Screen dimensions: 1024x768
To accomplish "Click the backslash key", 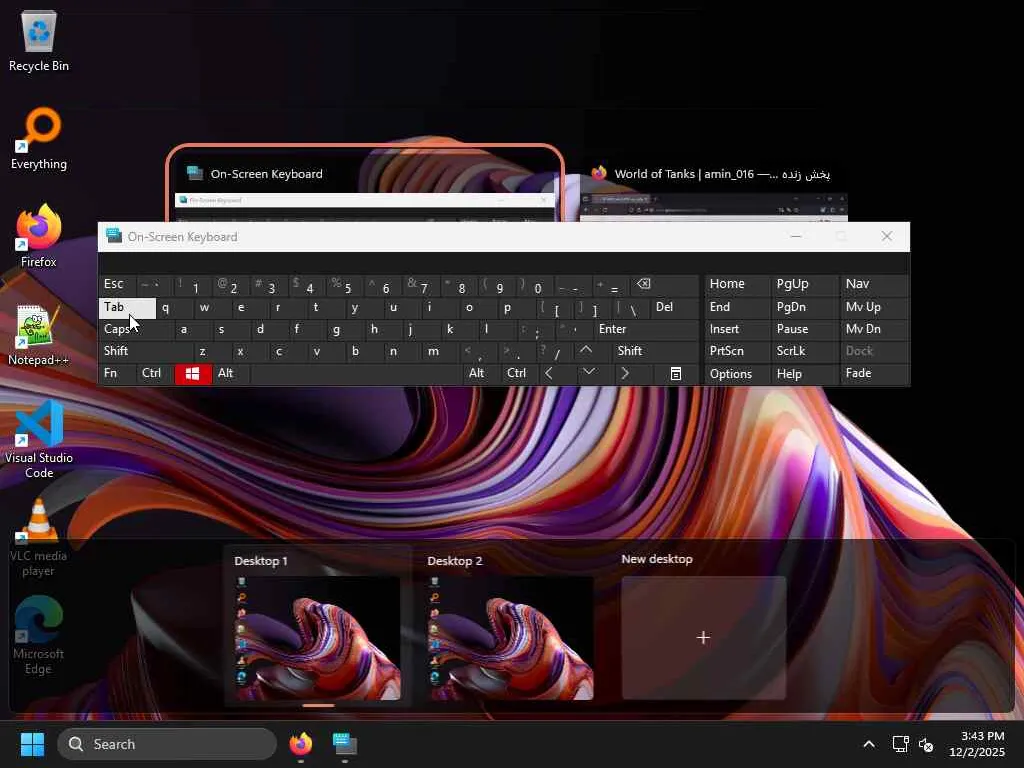I will (631, 307).
